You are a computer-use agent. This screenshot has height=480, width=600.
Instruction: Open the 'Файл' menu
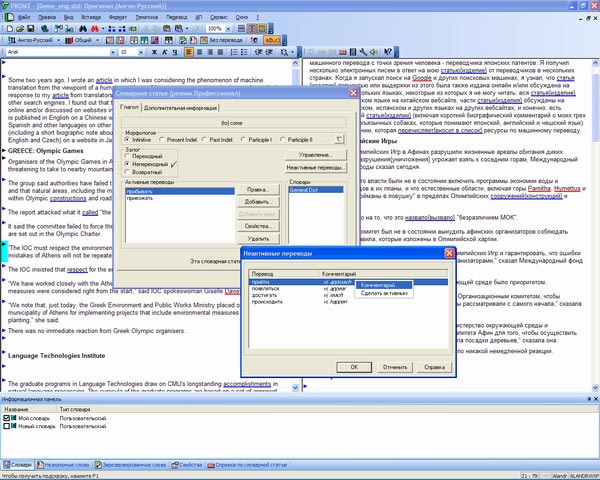(x=24, y=17)
